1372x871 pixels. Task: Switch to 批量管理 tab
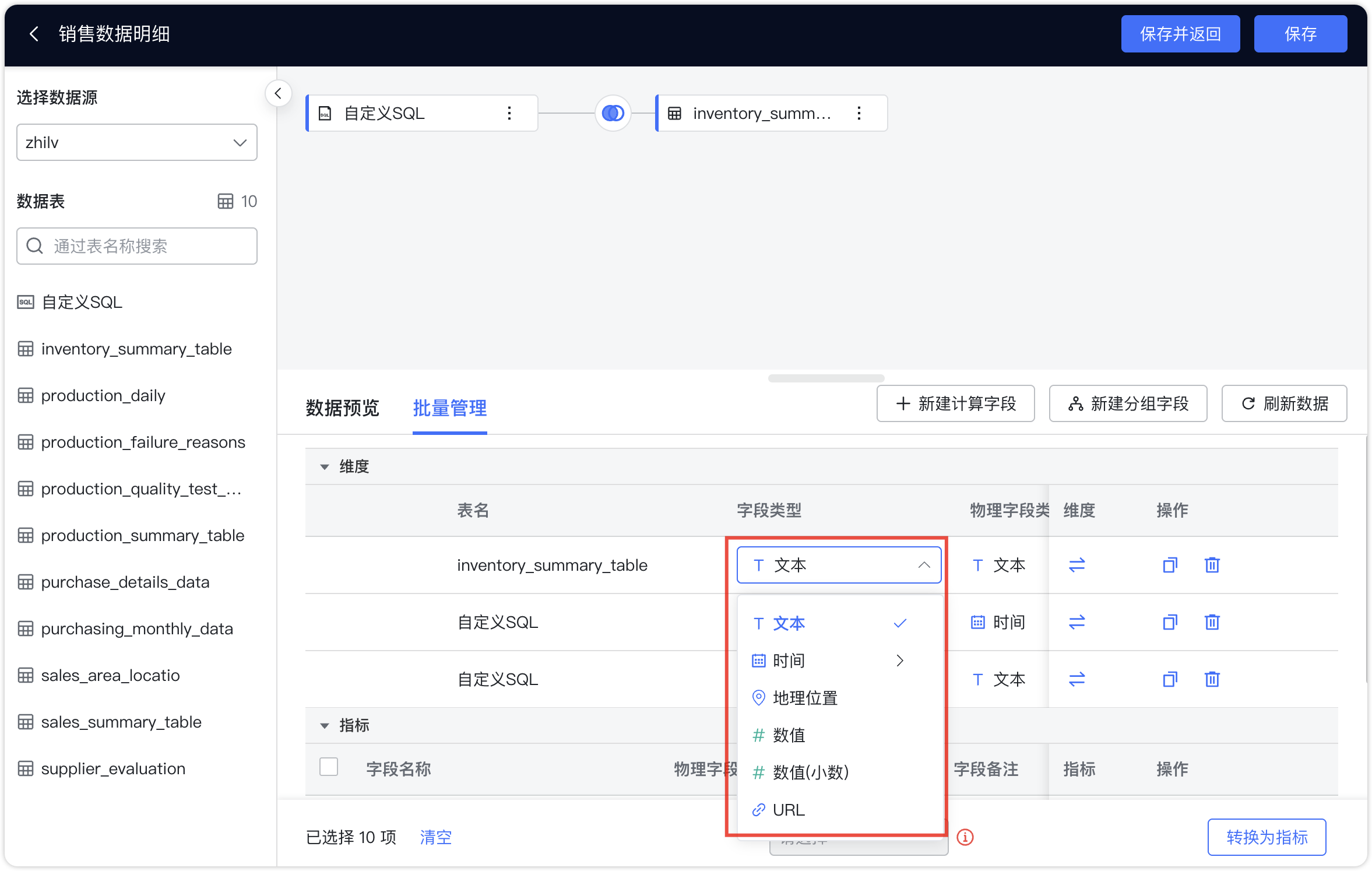(449, 408)
